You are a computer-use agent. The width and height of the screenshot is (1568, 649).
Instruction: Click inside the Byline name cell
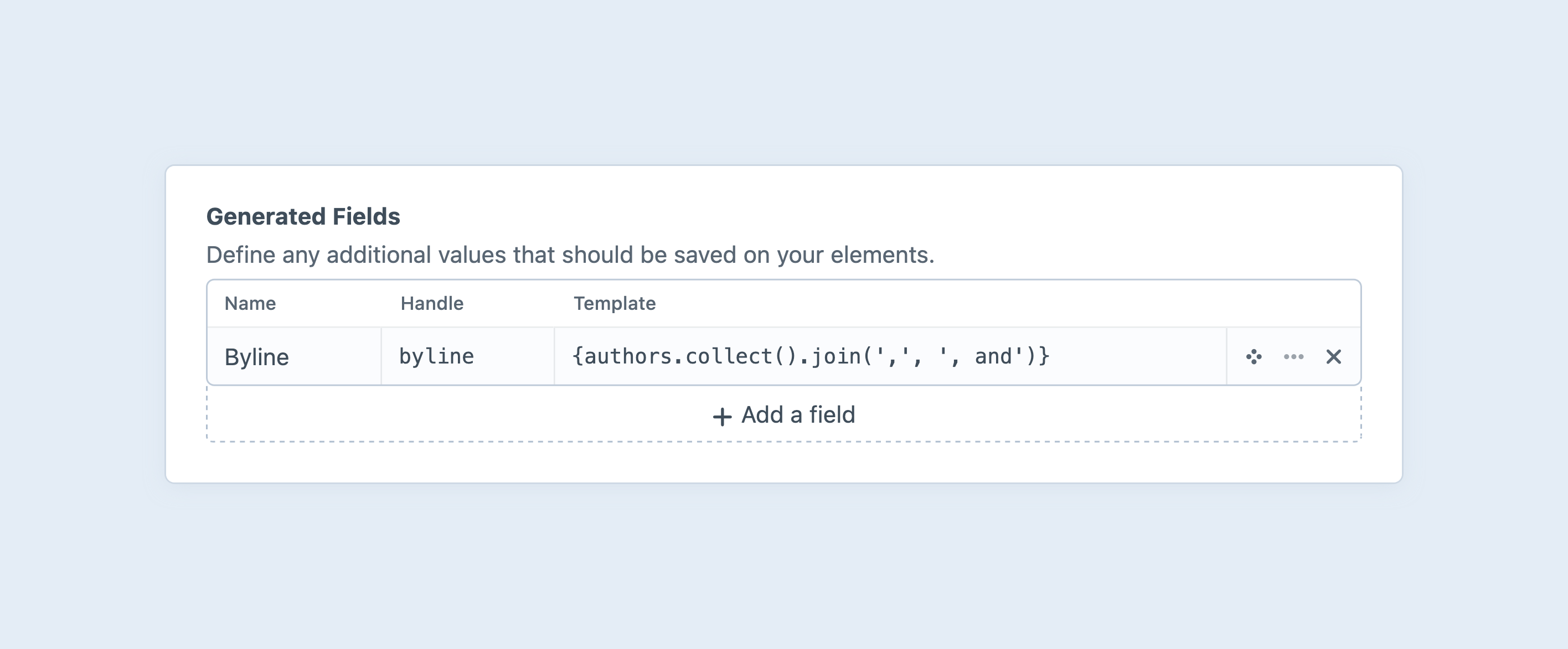pyautogui.click(x=256, y=357)
